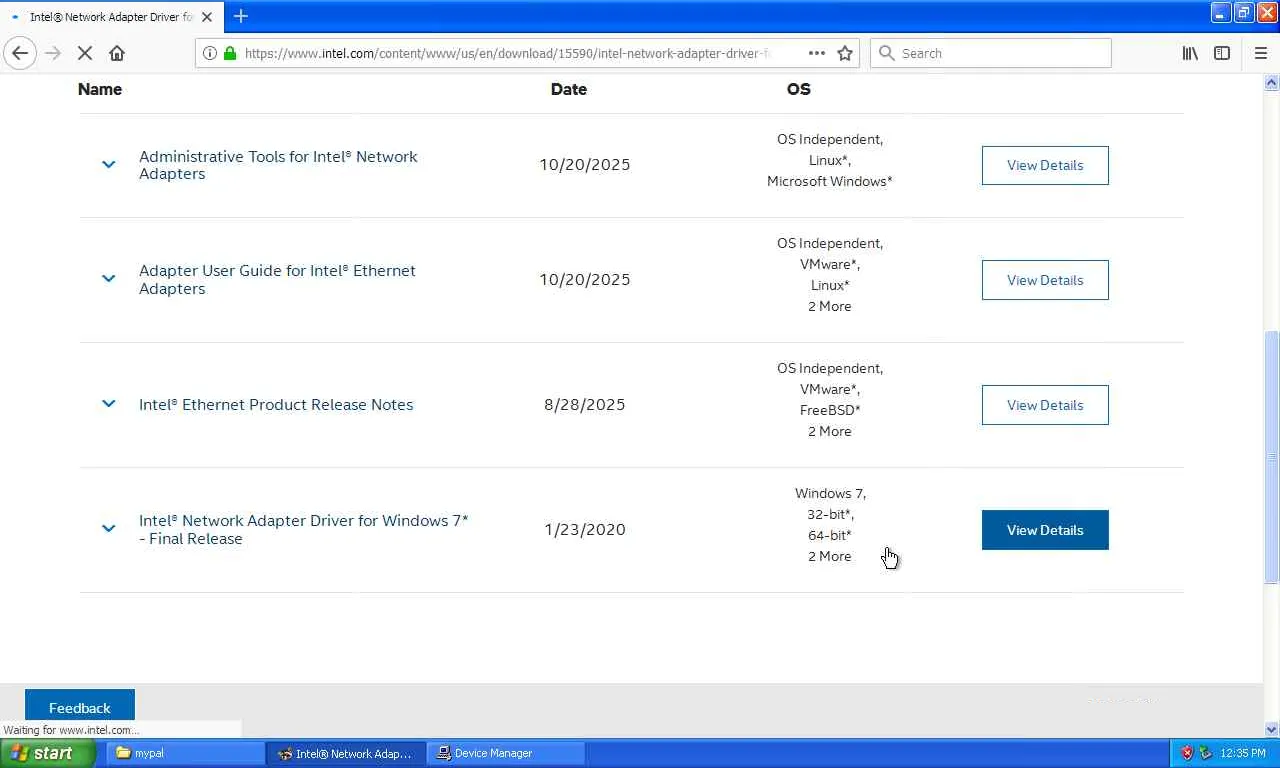This screenshot has height=768, width=1280.
Task: Click the tray icon beside the clock
Action: [x=1205, y=753]
